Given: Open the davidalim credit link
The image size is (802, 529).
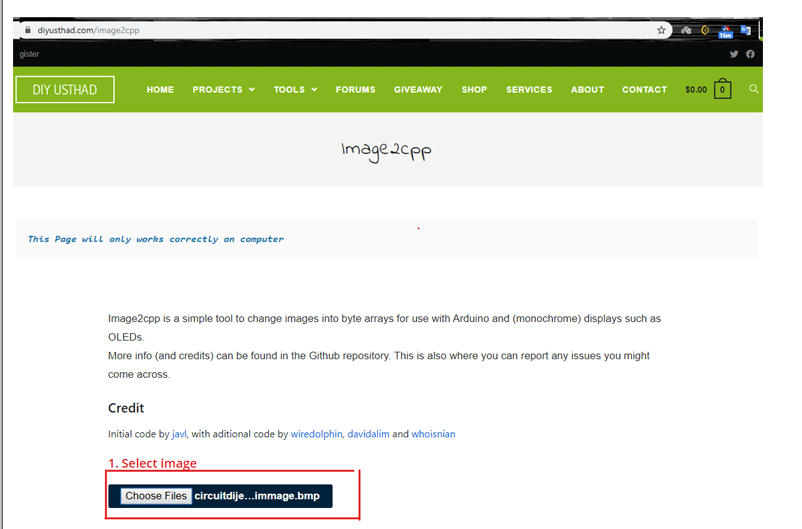Looking at the screenshot, I should point(368,434).
